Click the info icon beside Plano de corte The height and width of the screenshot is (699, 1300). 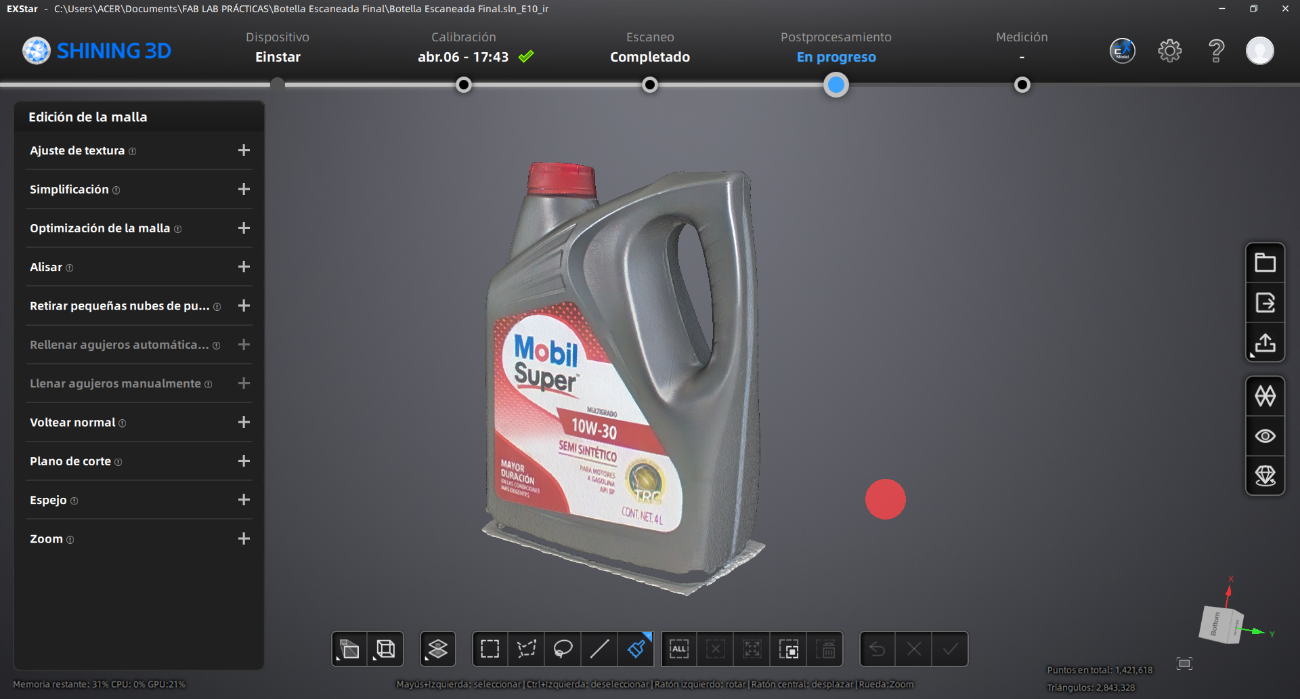(x=118, y=462)
